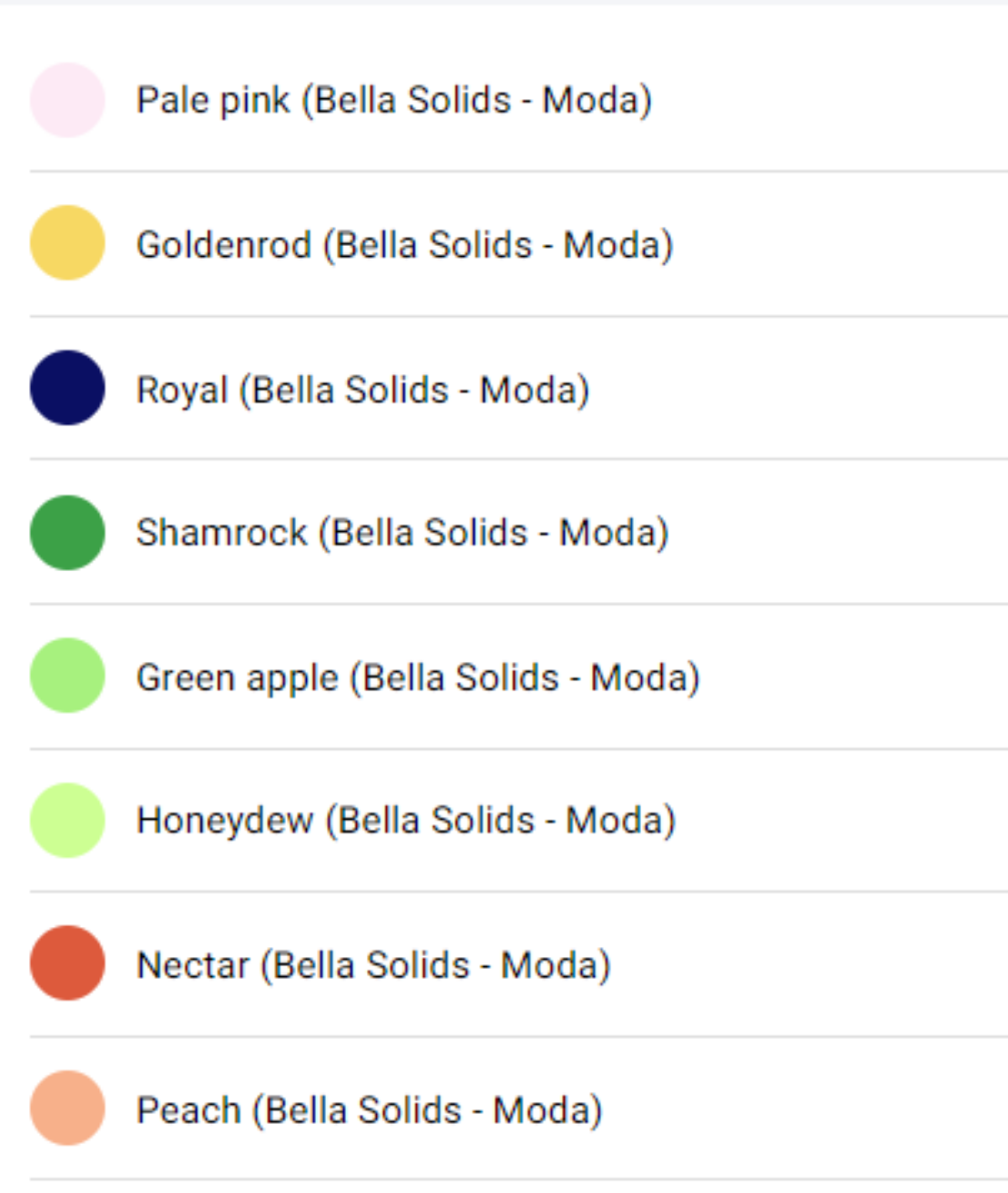Click the pale pink color circle
Screen dimensions: 1008x1193
67,100
